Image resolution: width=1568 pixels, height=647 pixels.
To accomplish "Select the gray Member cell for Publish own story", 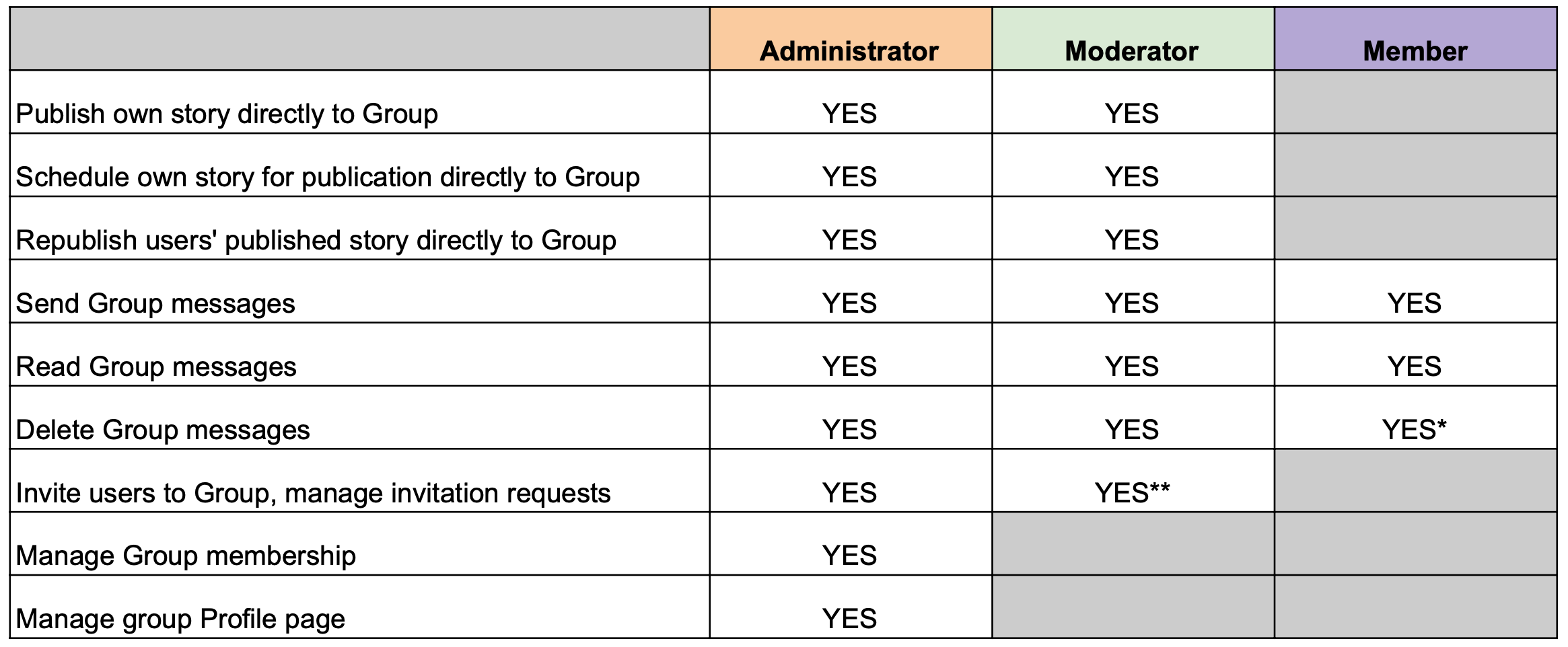I will 1415,102.
